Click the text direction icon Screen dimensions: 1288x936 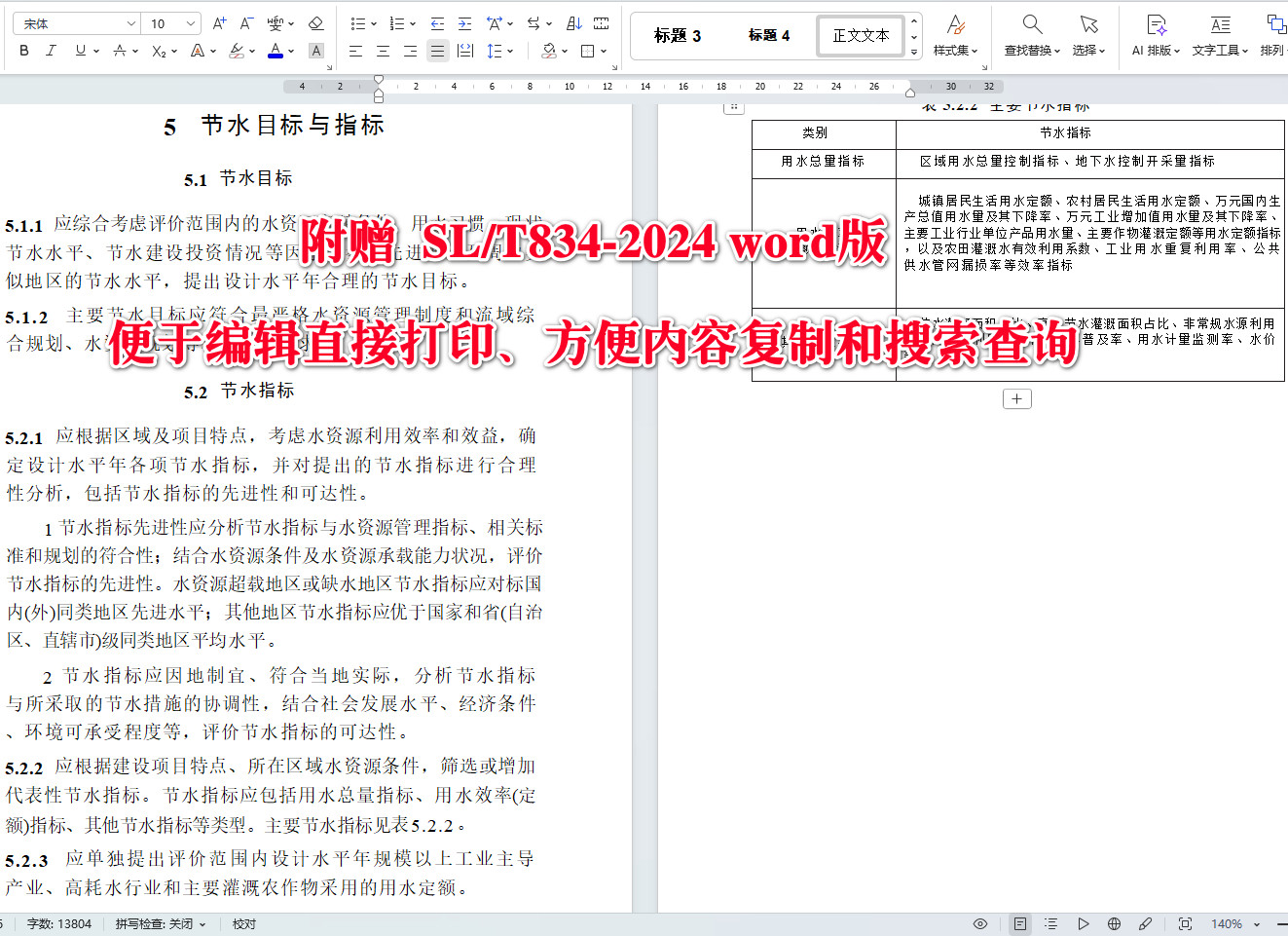tap(533, 23)
